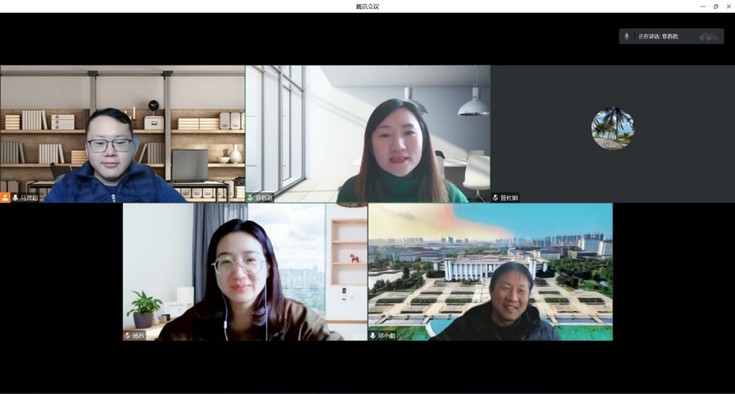This screenshot has height=394, width=735.
Task: Select the man with aerial campus background tile
Action: point(490,272)
